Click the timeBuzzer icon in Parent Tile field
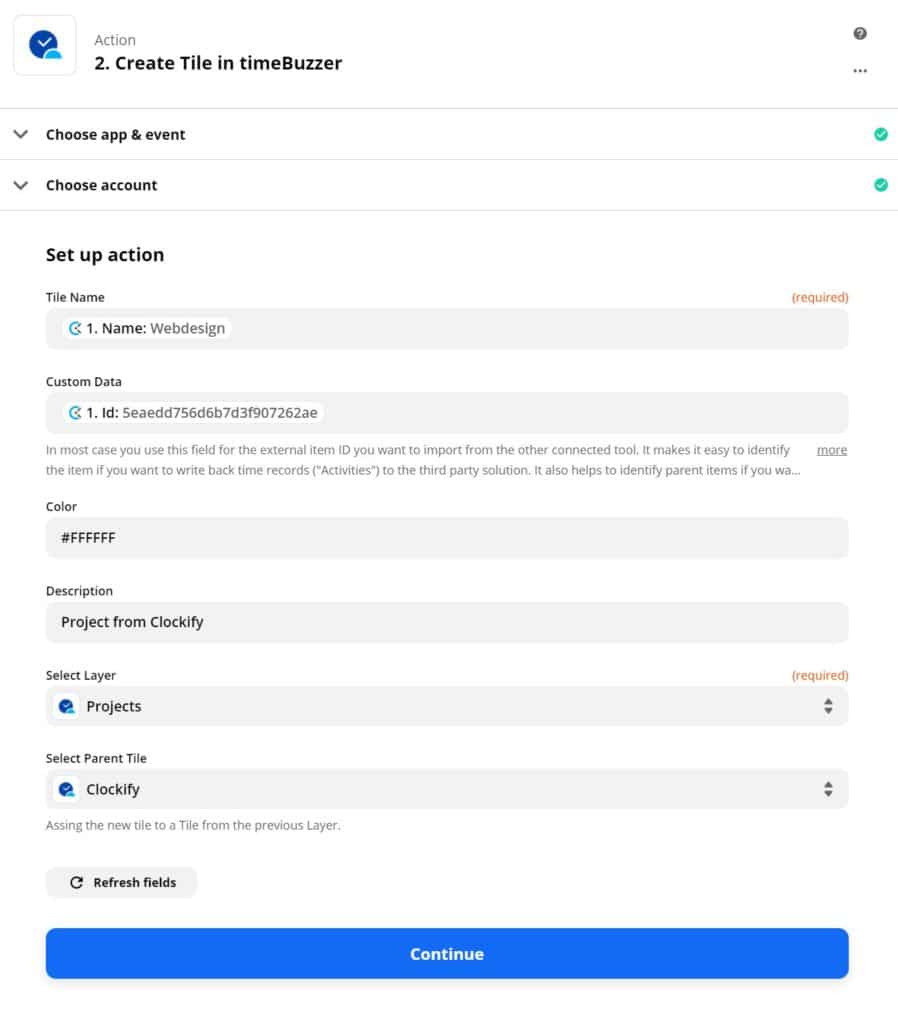 (x=67, y=789)
